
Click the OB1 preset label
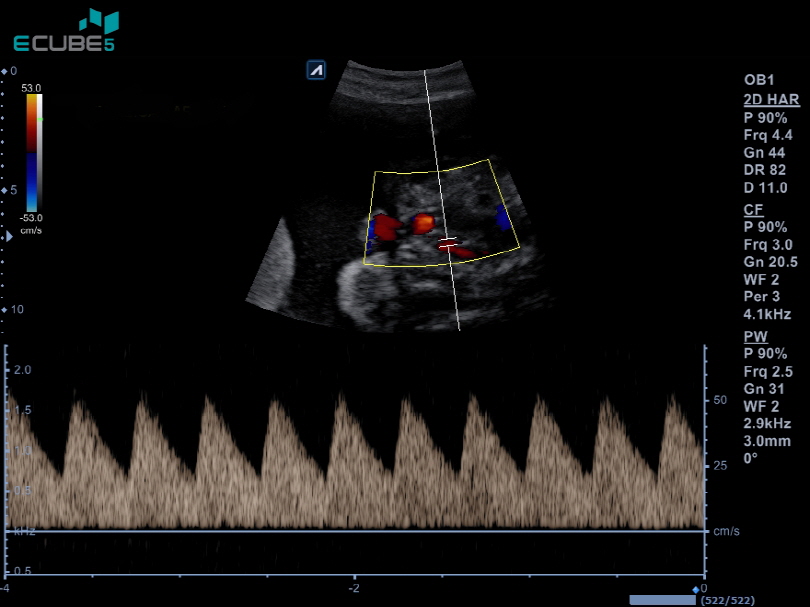click(x=760, y=79)
